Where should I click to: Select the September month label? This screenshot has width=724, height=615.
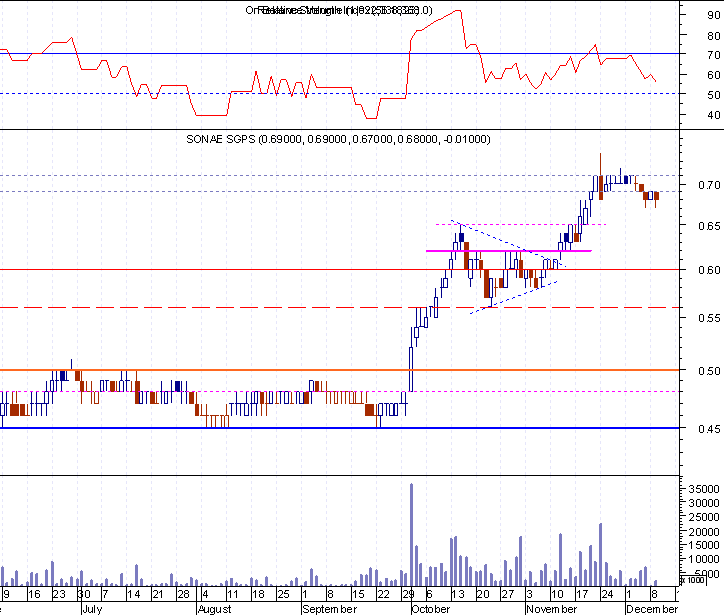click(x=330, y=609)
